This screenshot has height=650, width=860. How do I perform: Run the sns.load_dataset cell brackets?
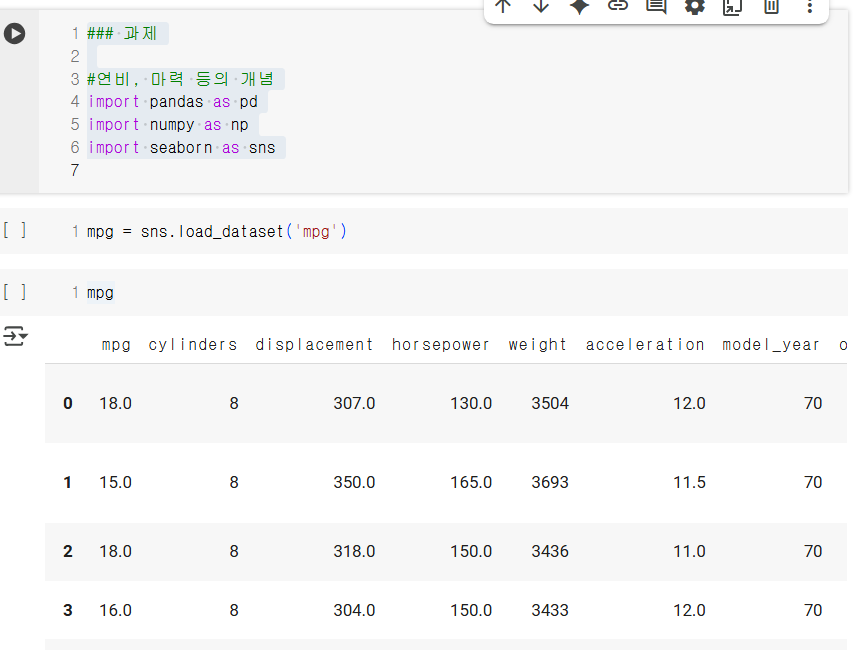pyautogui.click(x=14, y=230)
